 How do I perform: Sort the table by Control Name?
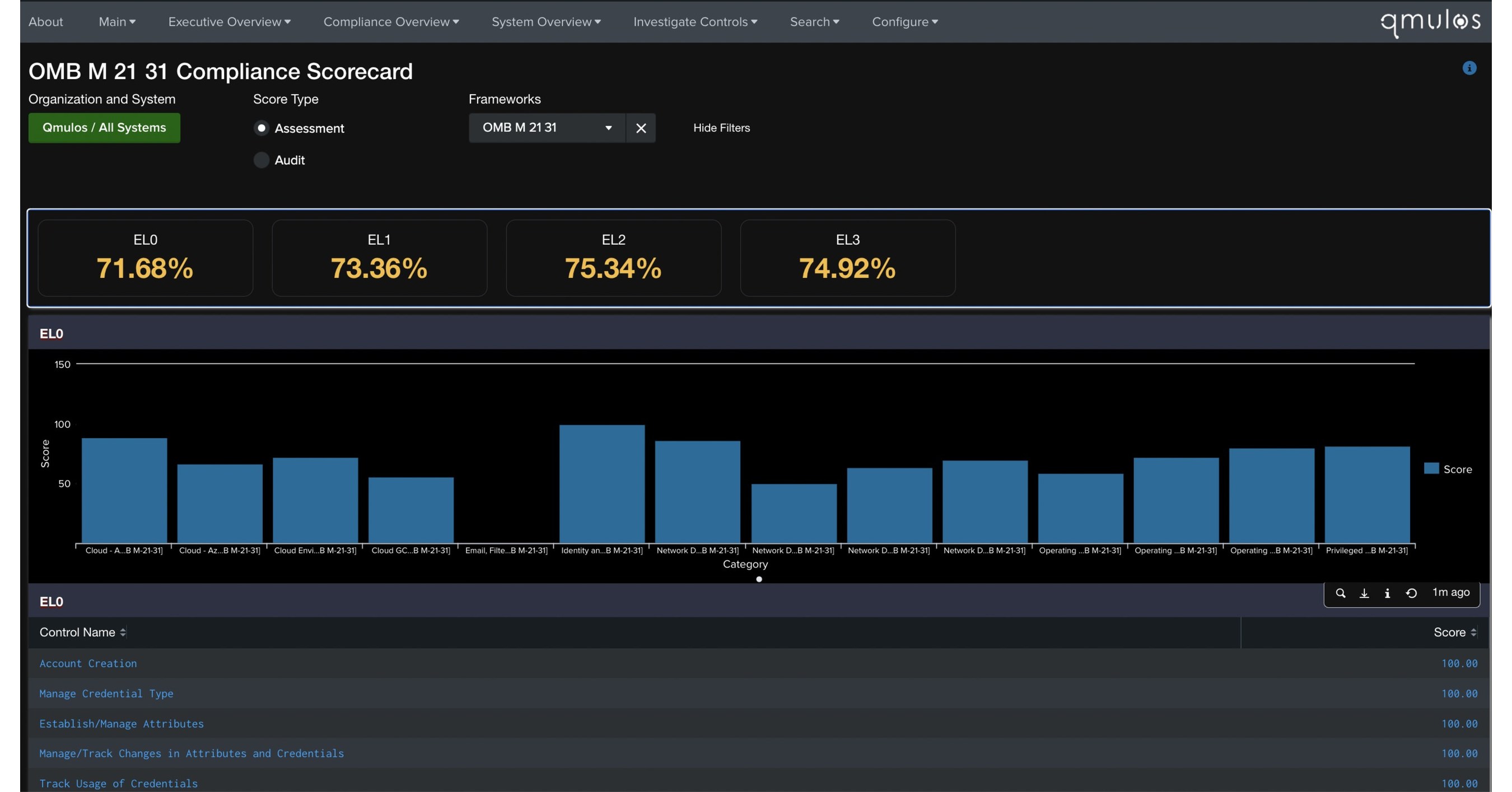[83, 632]
